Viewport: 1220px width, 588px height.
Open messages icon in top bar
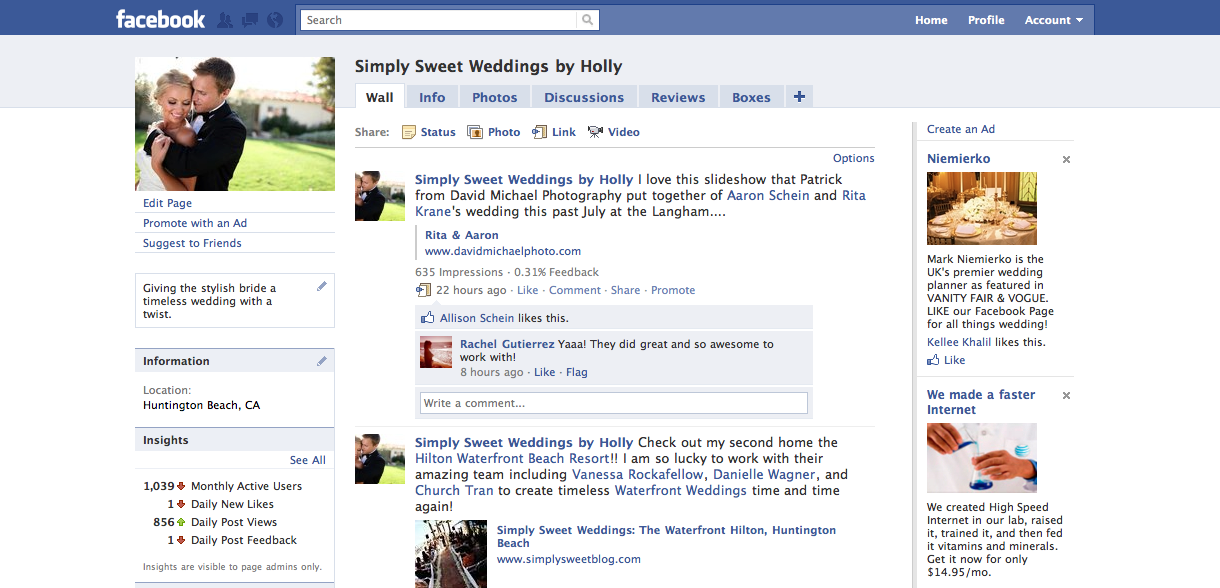click(x=250, y=20)
